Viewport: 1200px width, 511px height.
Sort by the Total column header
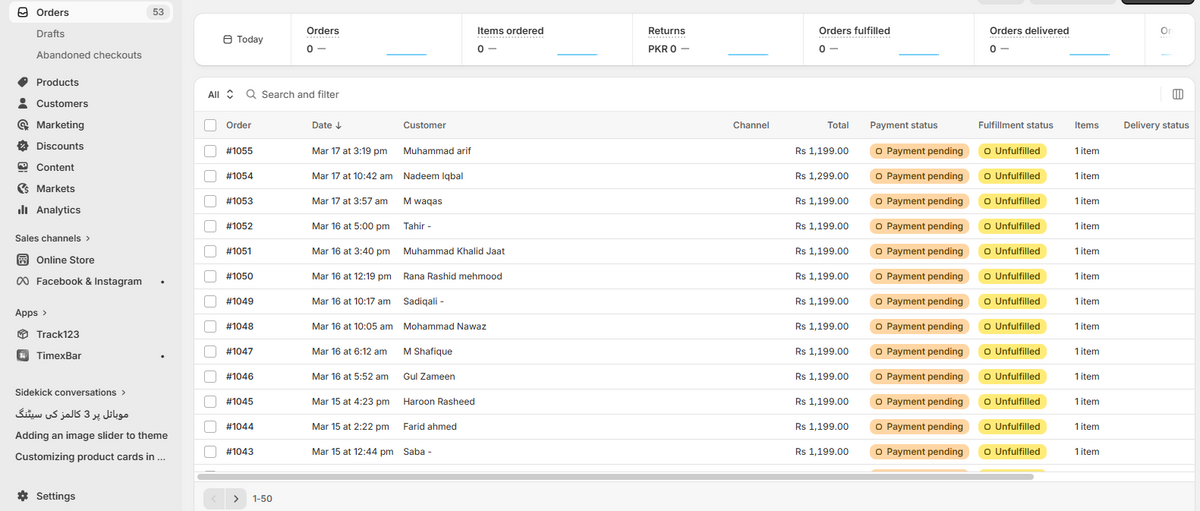coord(838,125)
